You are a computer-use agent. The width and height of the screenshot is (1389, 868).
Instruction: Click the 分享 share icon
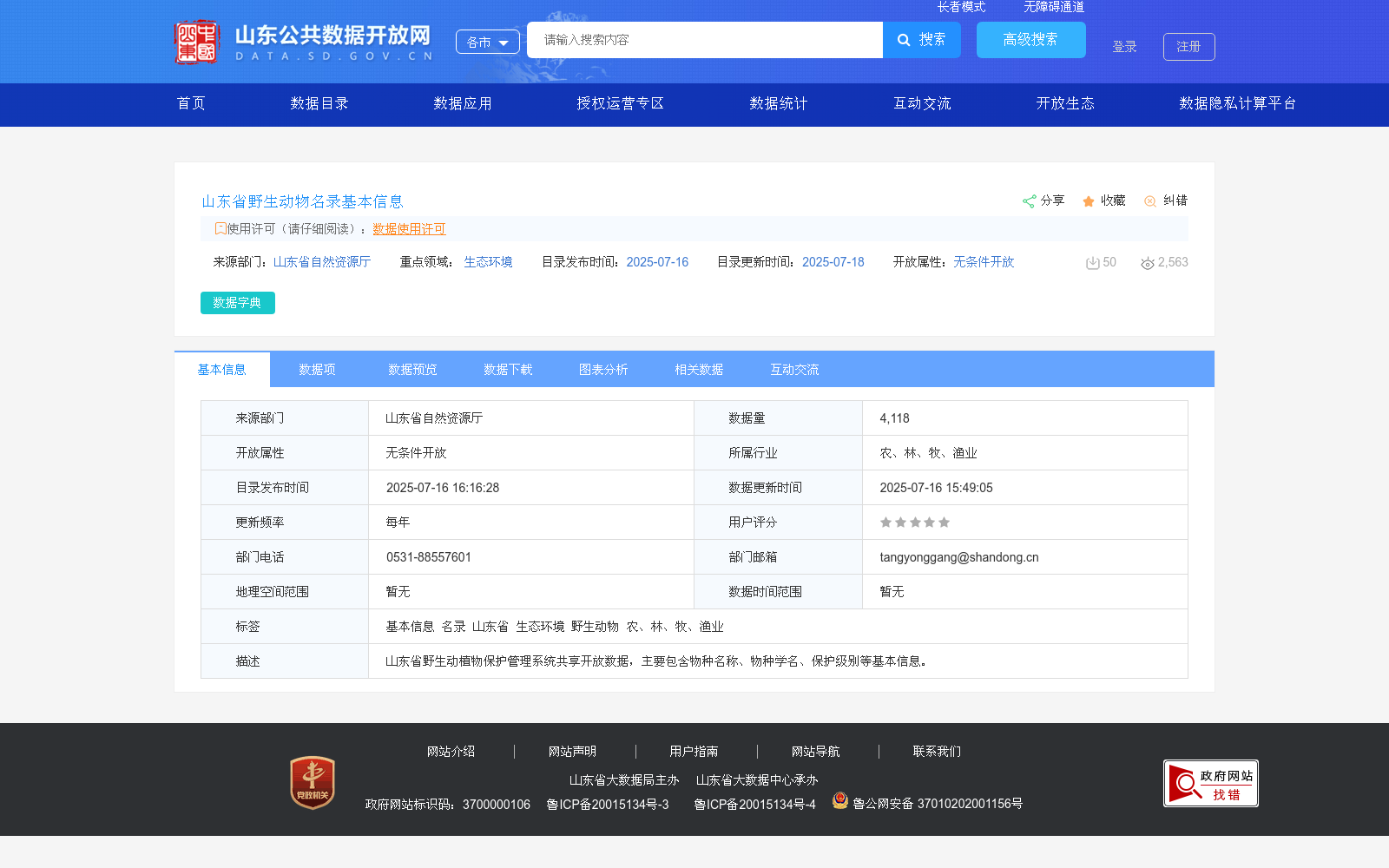click(x=1029, y=201)
